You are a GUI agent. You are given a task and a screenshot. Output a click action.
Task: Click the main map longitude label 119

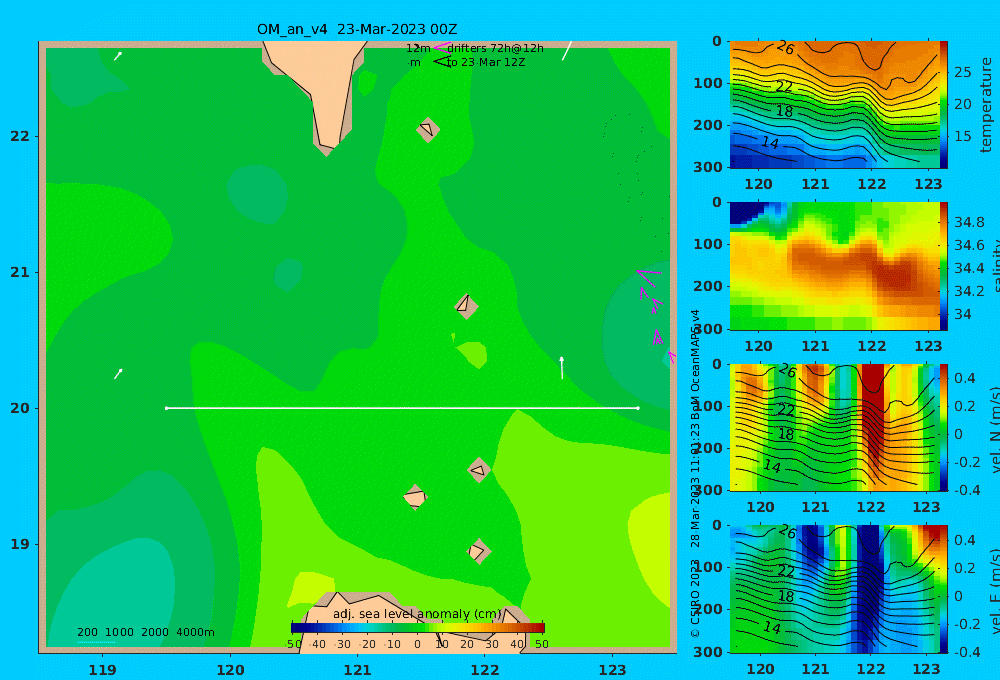[103, 670]
